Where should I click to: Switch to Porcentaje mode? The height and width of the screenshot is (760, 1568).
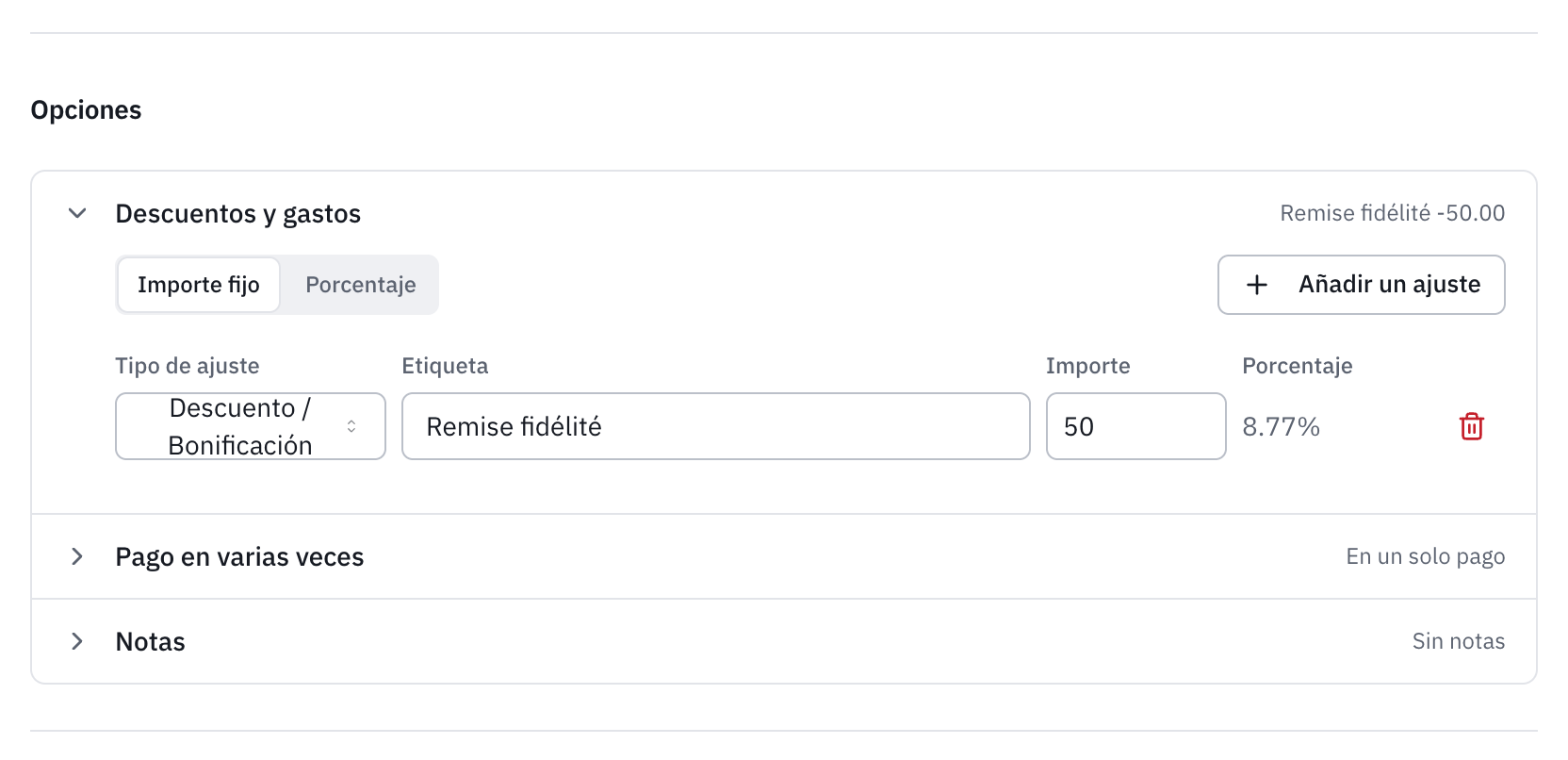coord(361,285)
